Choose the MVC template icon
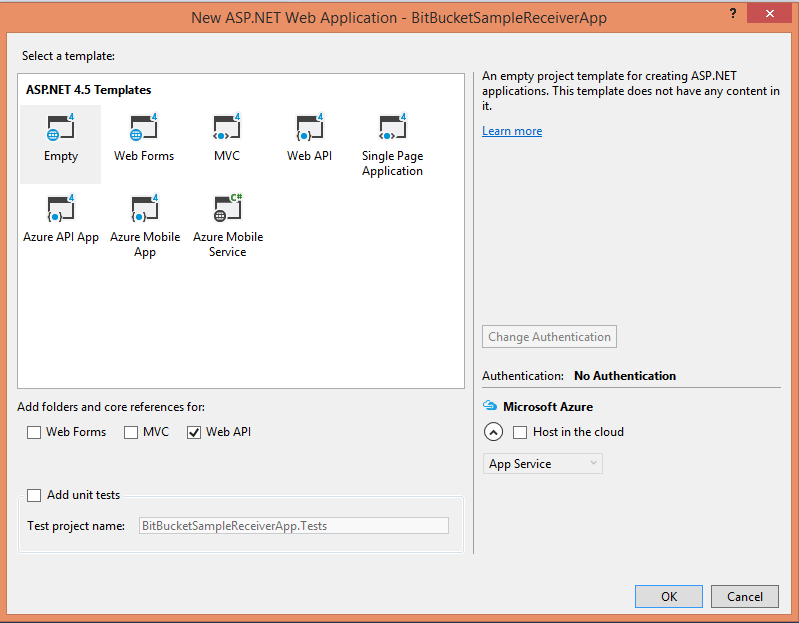The image size is (799, 623). [227, 127]
